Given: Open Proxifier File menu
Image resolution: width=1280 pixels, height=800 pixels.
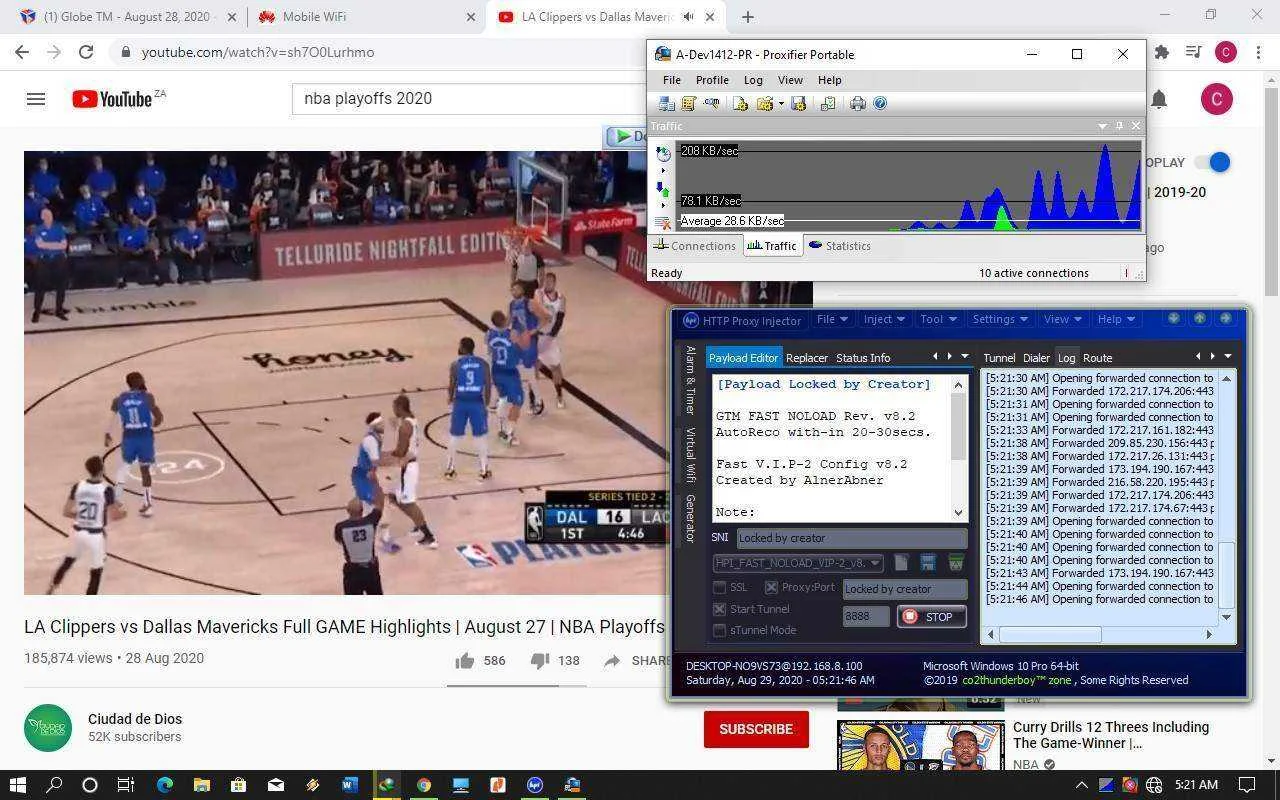Looking at the screenshot, I should 672,80.
